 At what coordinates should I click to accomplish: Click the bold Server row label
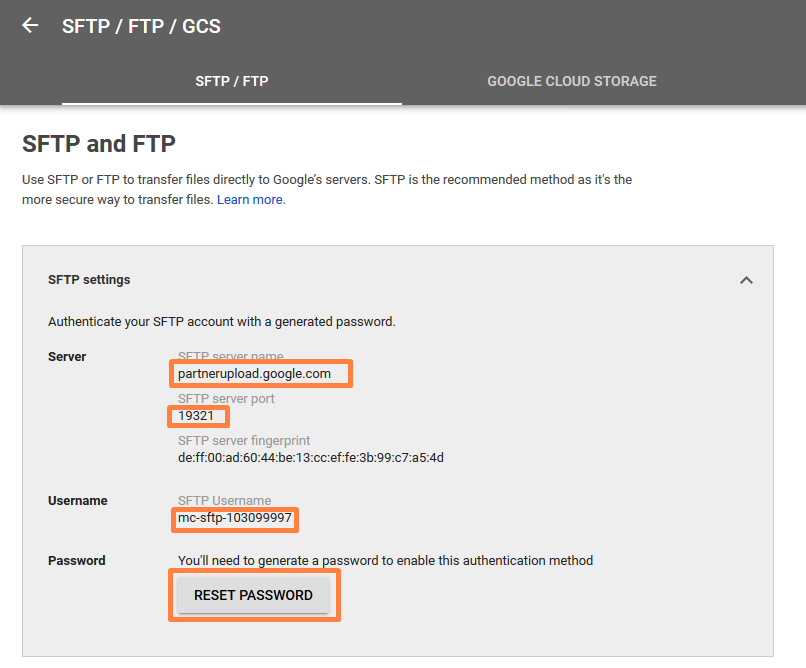tap(67, 357)
